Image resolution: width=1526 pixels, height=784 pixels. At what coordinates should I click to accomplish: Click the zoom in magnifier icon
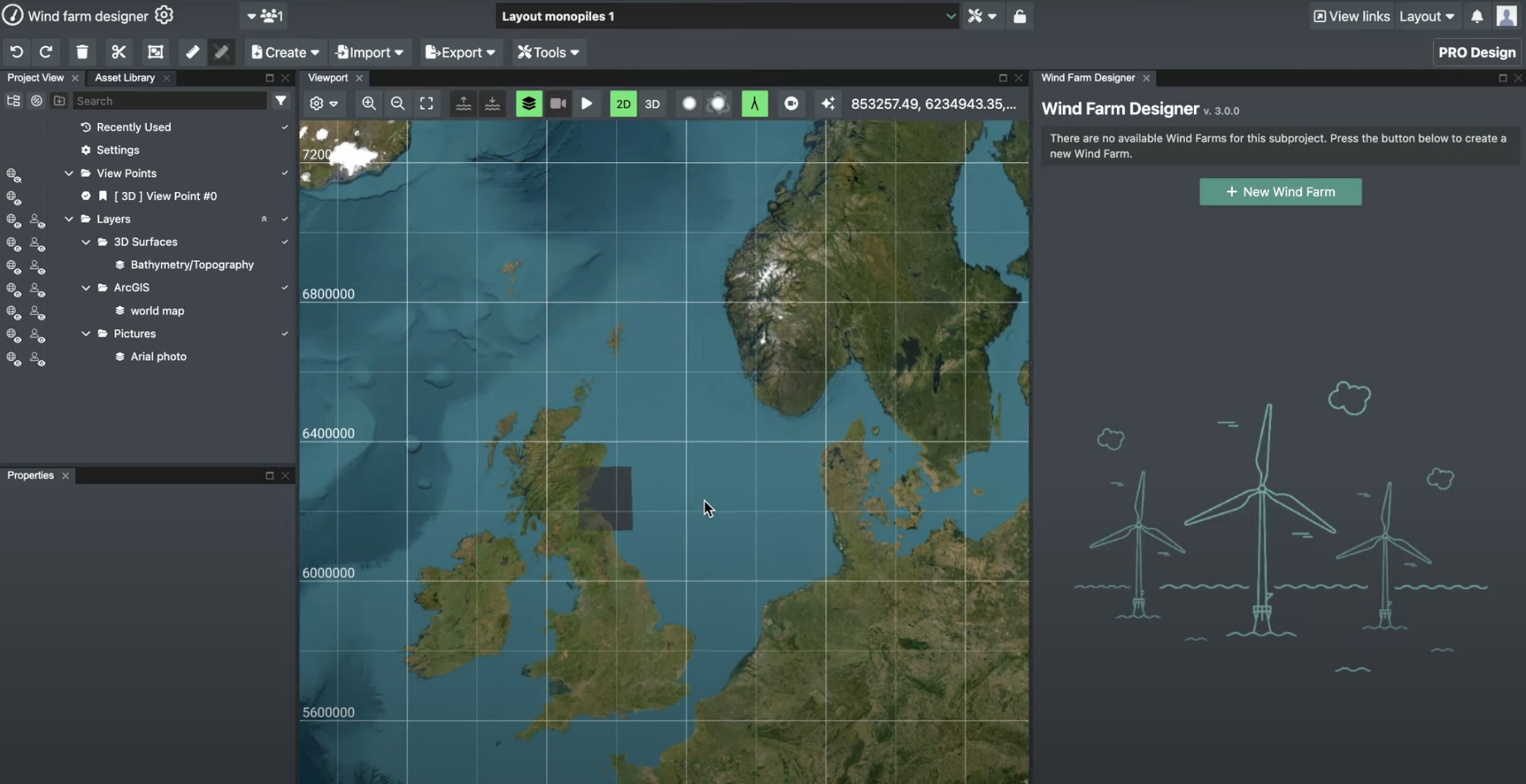[368, 103]
